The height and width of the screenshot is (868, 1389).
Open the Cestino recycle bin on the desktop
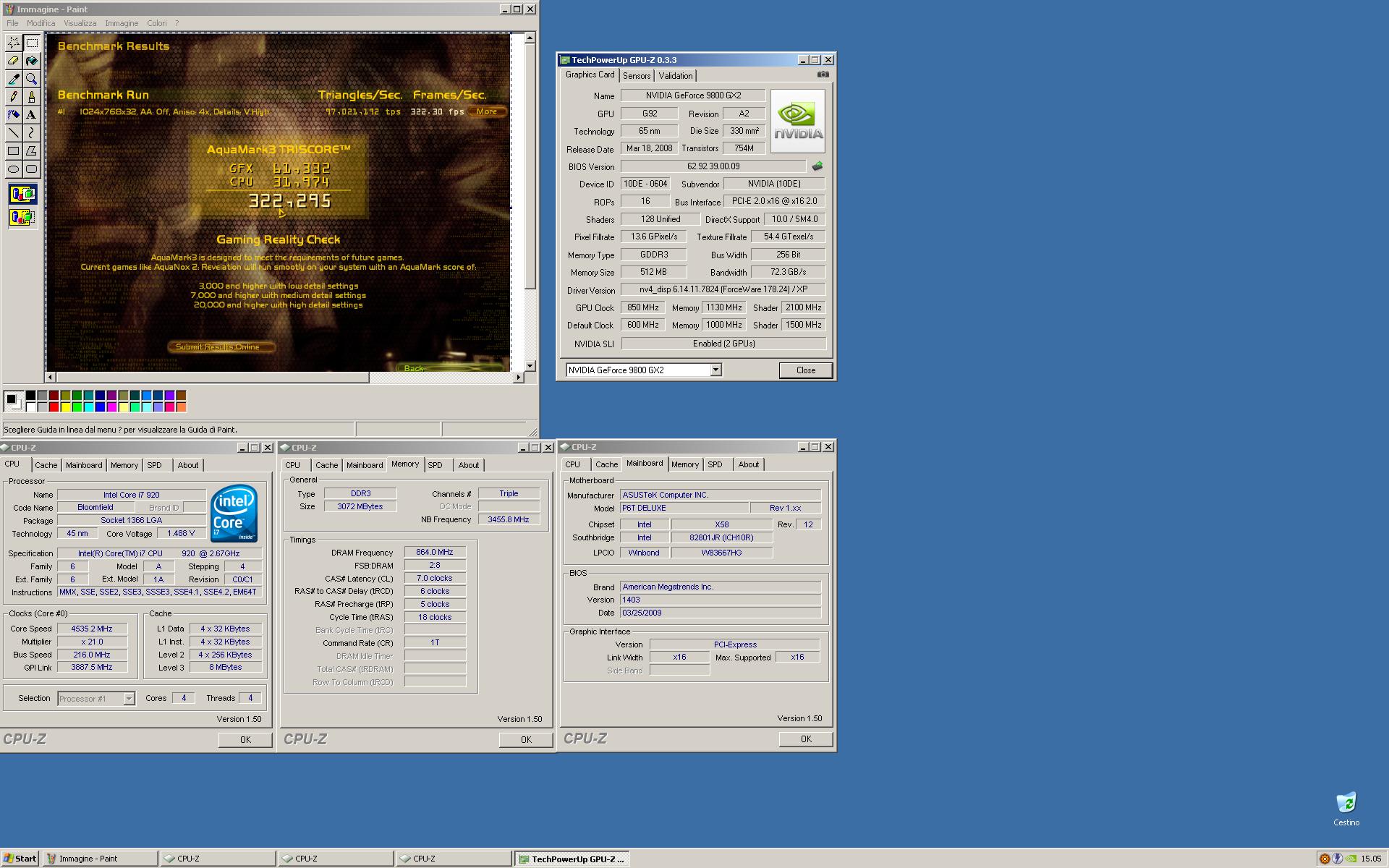point(1346,809)
